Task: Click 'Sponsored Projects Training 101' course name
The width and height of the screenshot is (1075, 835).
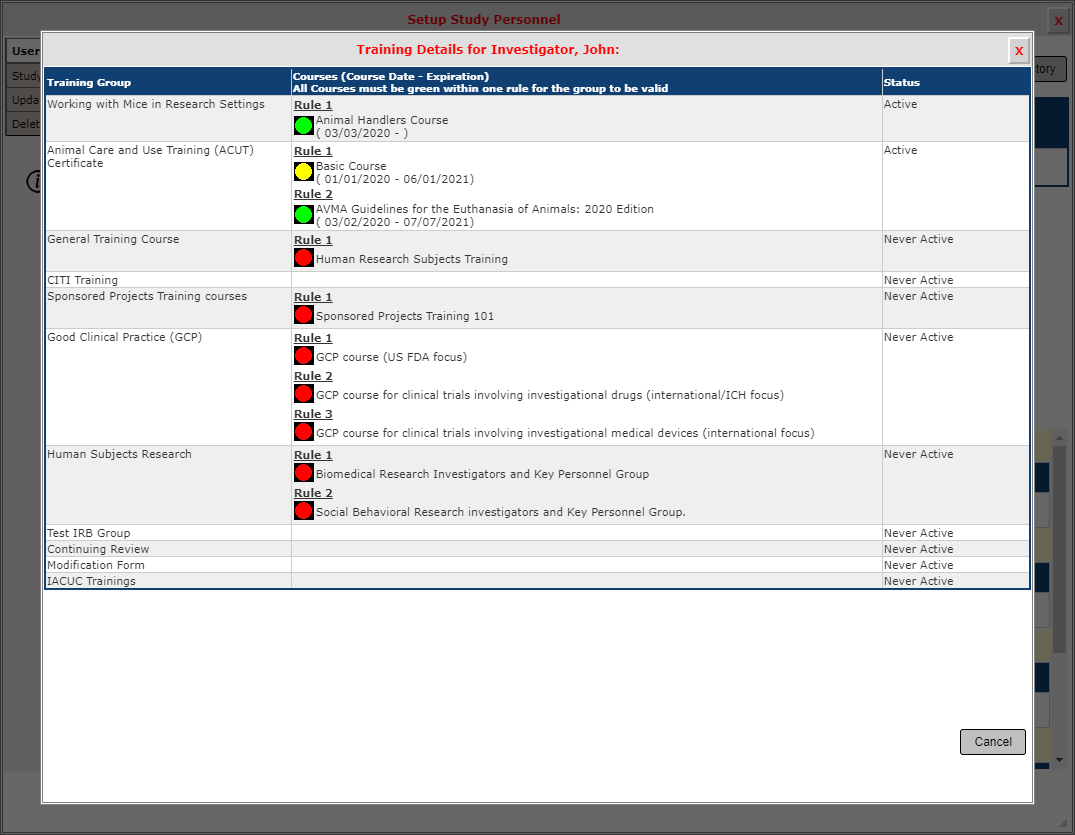Action: pos(404,316)
